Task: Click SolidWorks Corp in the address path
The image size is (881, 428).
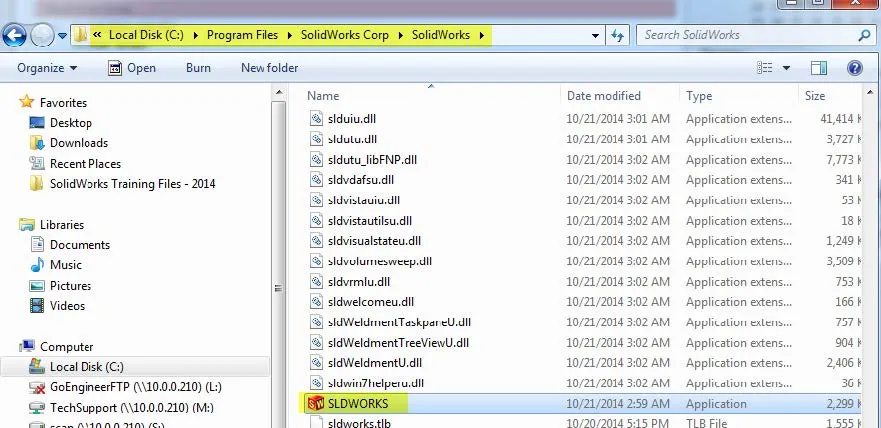Action: point(344,35)
